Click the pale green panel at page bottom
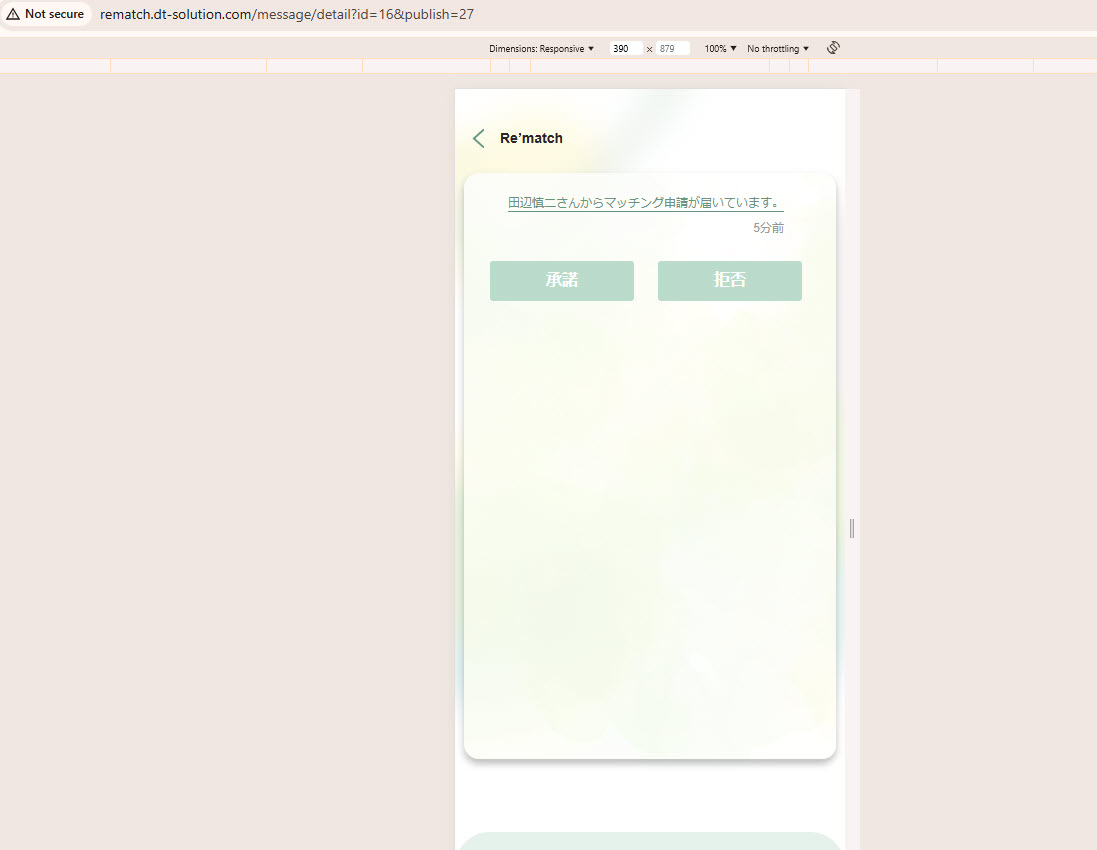Screen dimensions: 1097x850 (650, 841)
